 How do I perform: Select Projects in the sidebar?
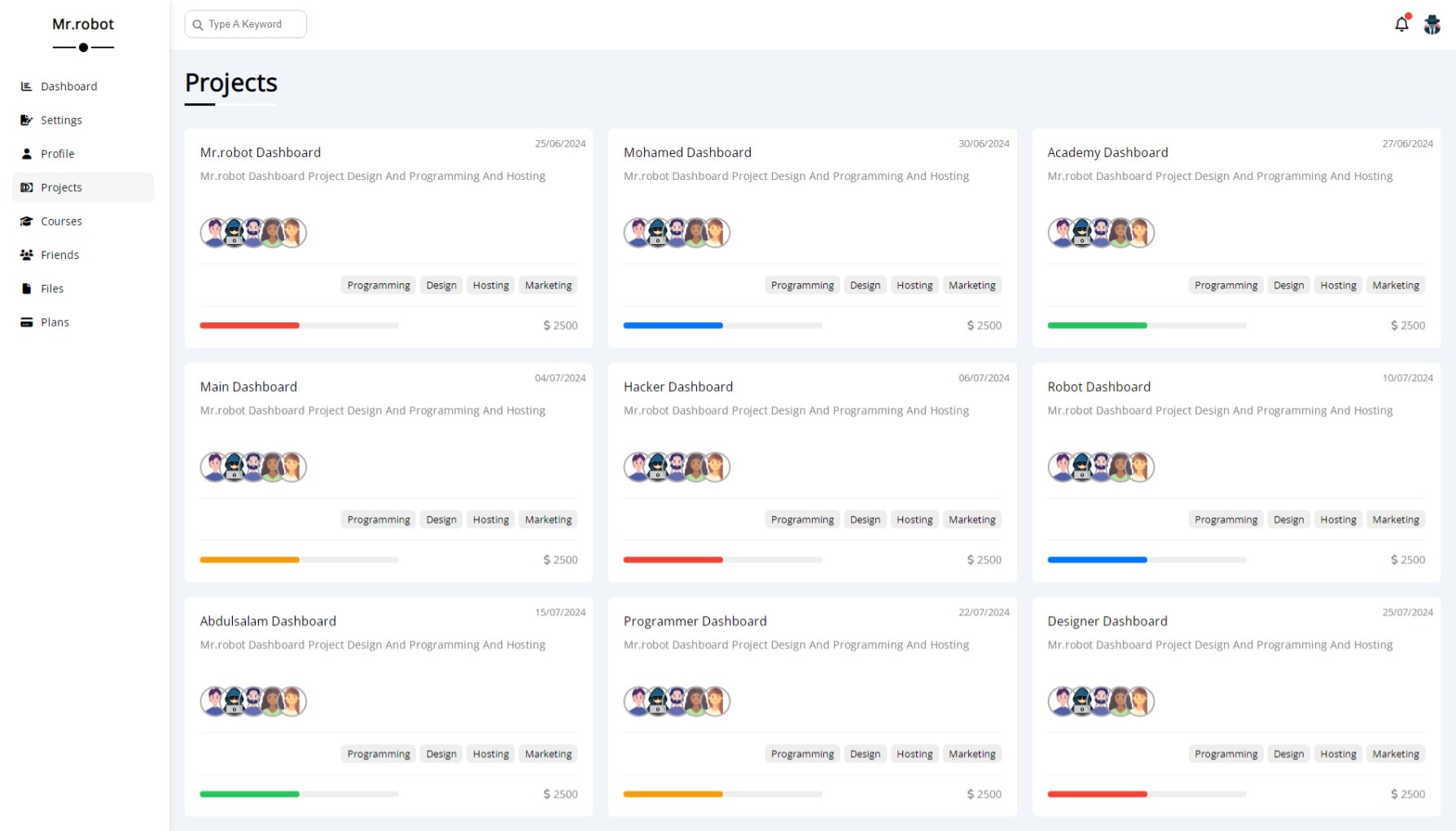(61, 187)
